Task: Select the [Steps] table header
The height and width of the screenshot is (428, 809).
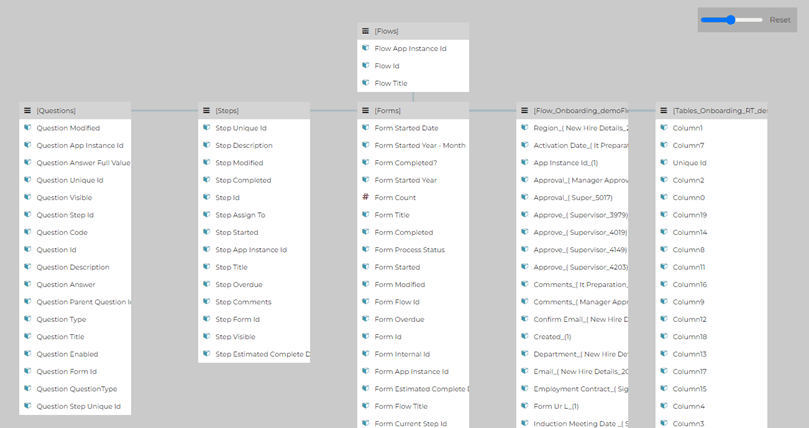Action: pos(254,110)
